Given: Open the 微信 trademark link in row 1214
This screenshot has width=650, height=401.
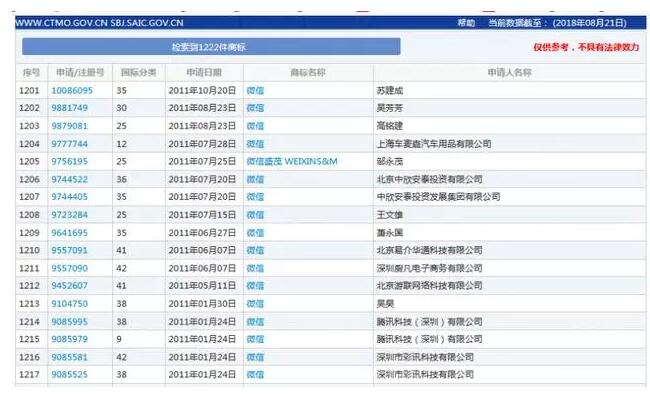Looking at the screenshot, I should point(255,322).
